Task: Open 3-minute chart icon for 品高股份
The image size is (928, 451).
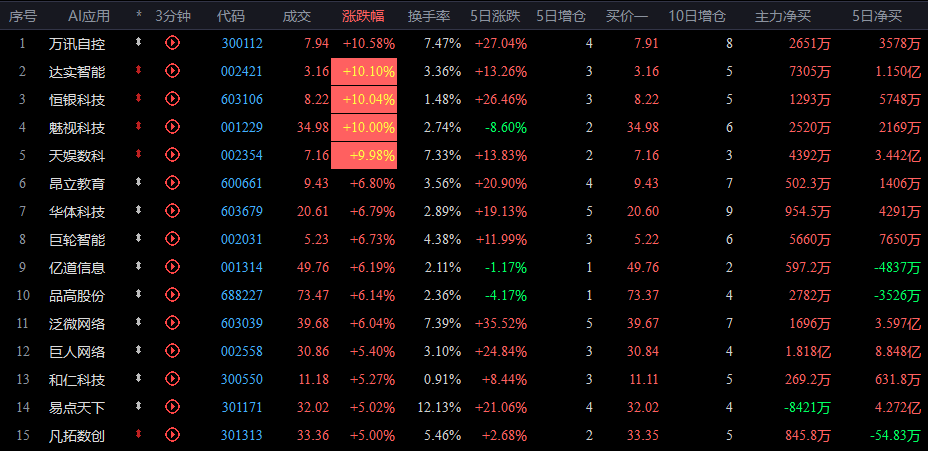Action: [x=172, y=294]
